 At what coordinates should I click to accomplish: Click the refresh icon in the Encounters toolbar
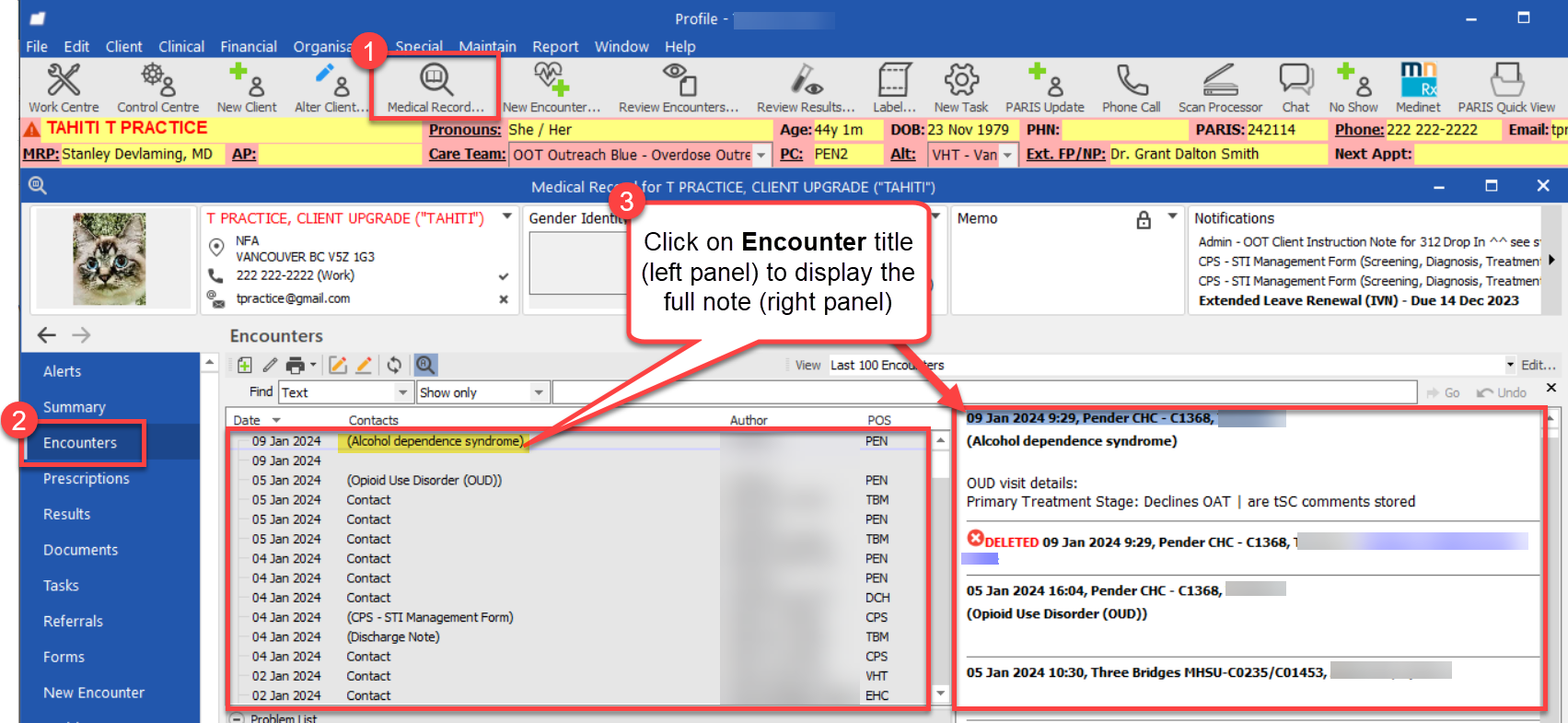394,366
